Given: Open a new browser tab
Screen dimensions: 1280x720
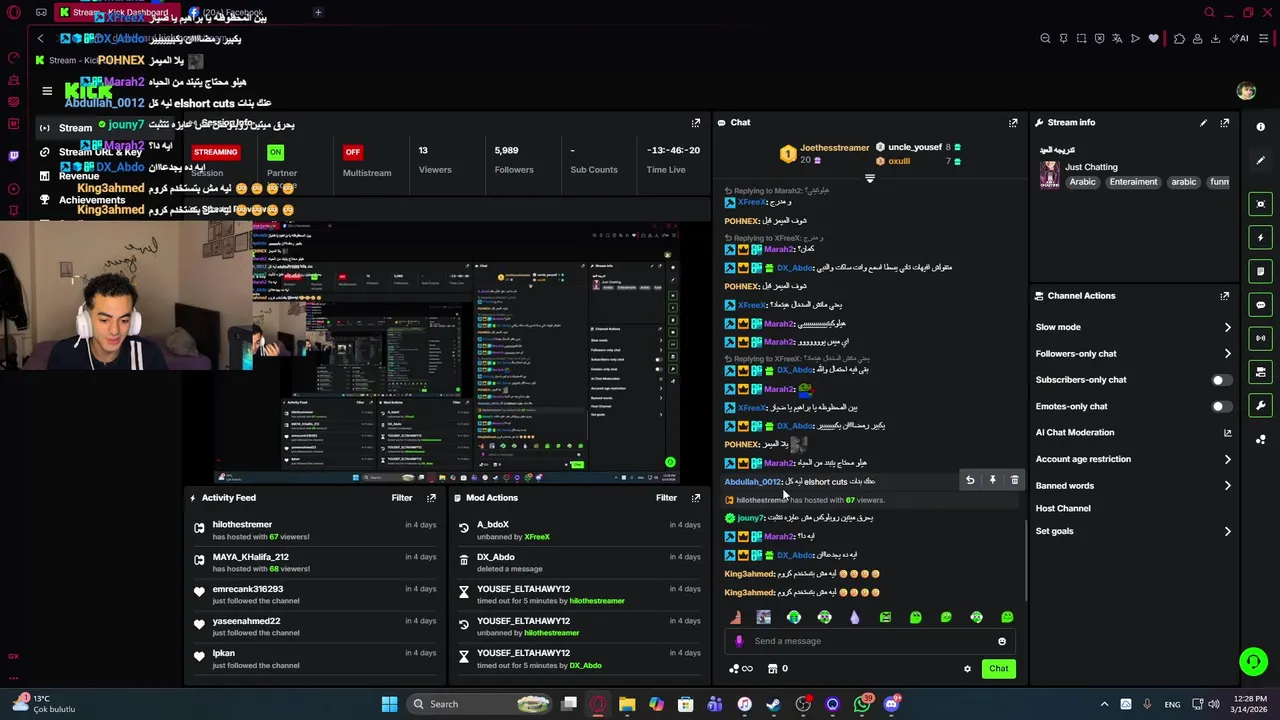Looking at the screenshot, I should [318, 13].
